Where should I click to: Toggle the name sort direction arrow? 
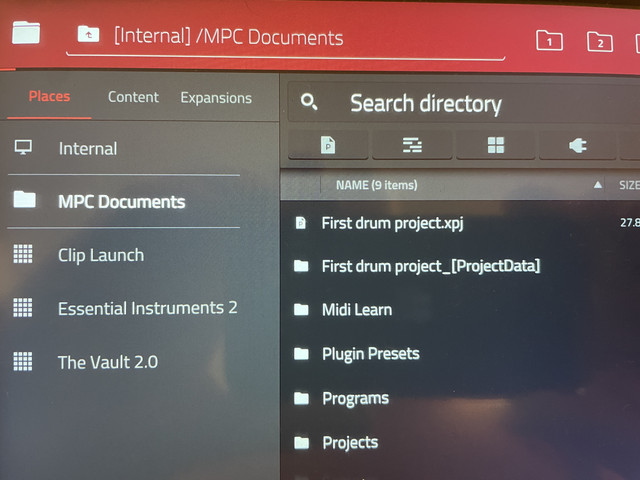[x=598, y=185]
